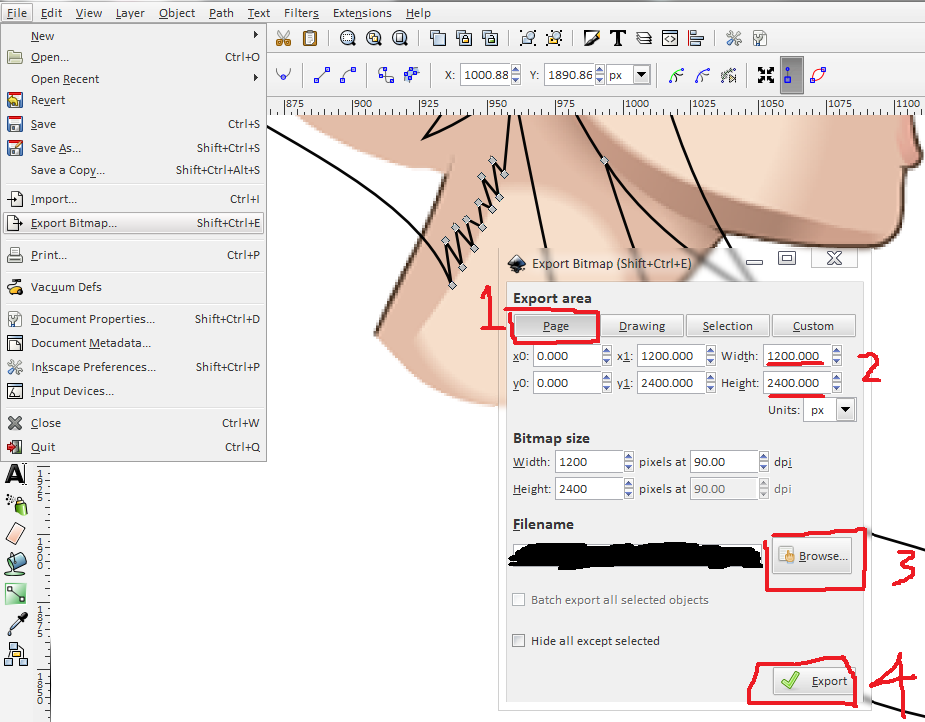Select the Spray can tool

[x=15, y=502]
